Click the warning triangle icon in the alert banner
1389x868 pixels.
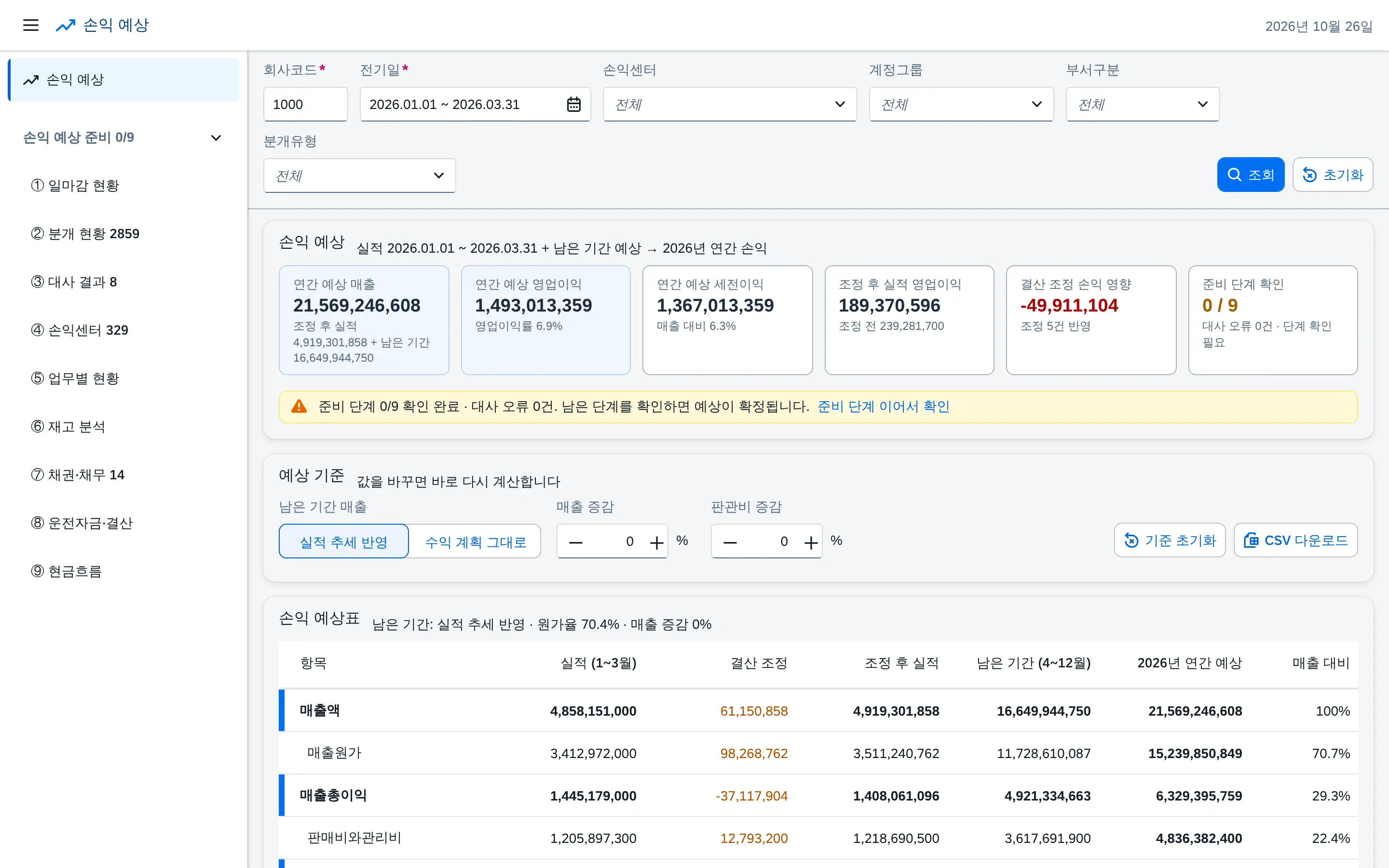pyautogui.click(x=299, y=407)
